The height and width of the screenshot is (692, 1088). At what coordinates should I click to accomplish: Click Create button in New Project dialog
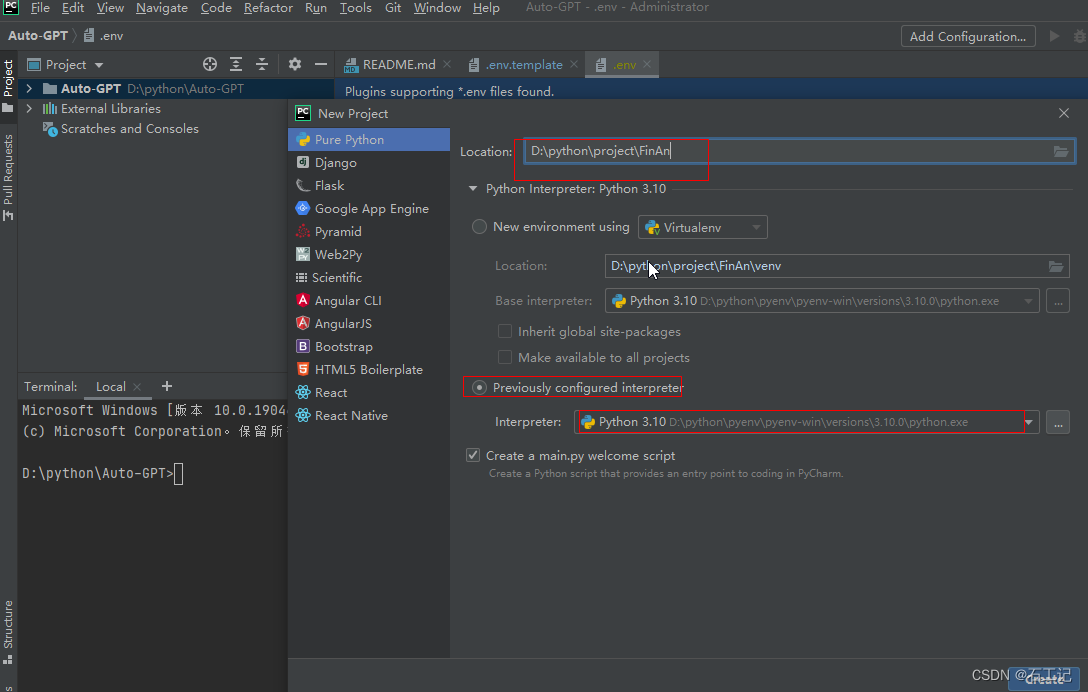tap(1044, 679)
